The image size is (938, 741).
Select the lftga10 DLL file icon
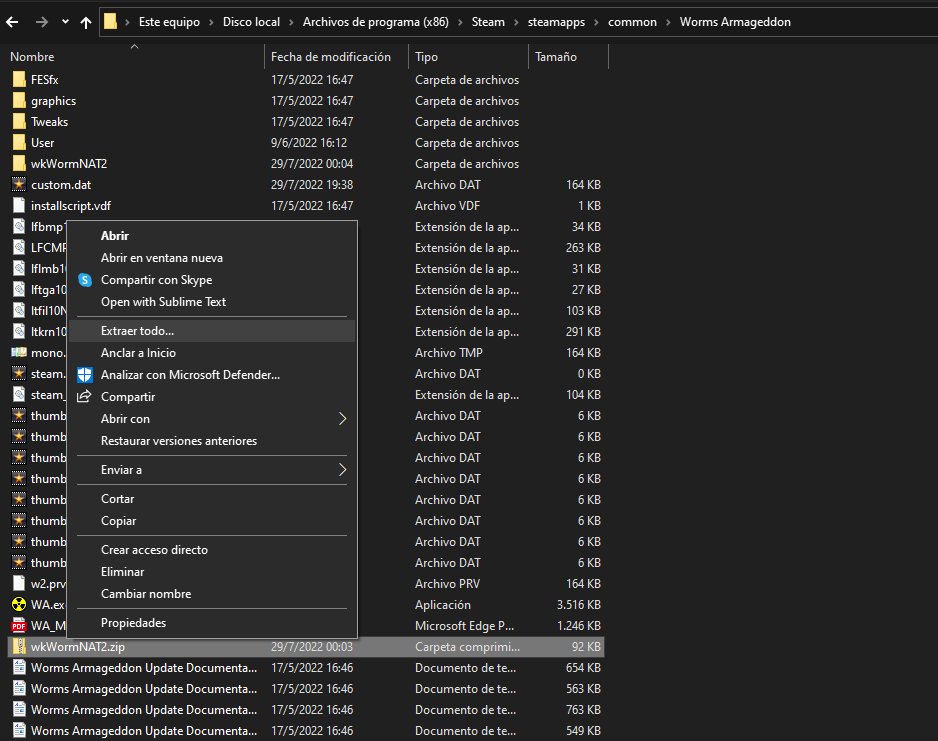pos(19,289)
